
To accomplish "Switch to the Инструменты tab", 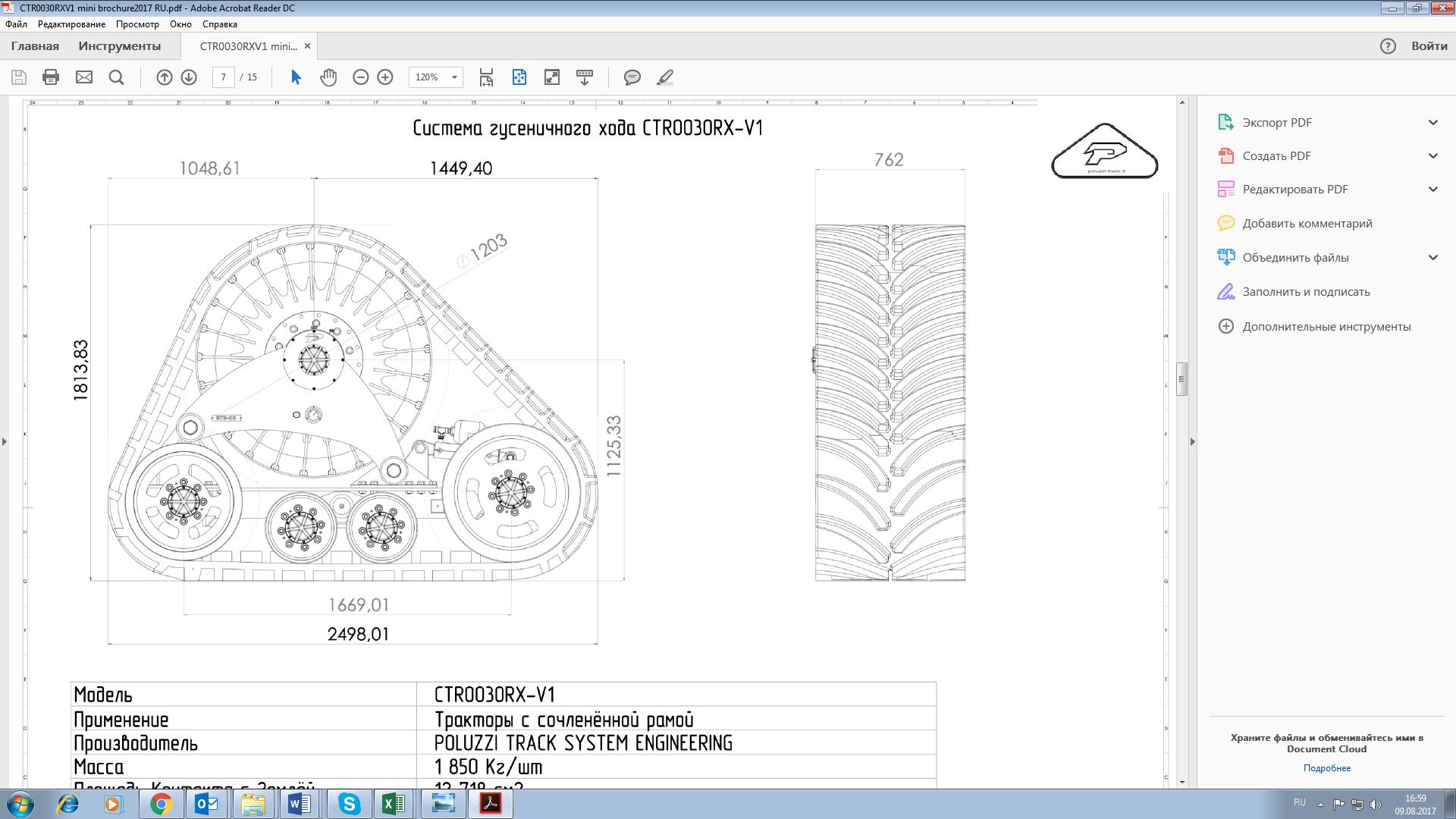I will coord(120,46).
